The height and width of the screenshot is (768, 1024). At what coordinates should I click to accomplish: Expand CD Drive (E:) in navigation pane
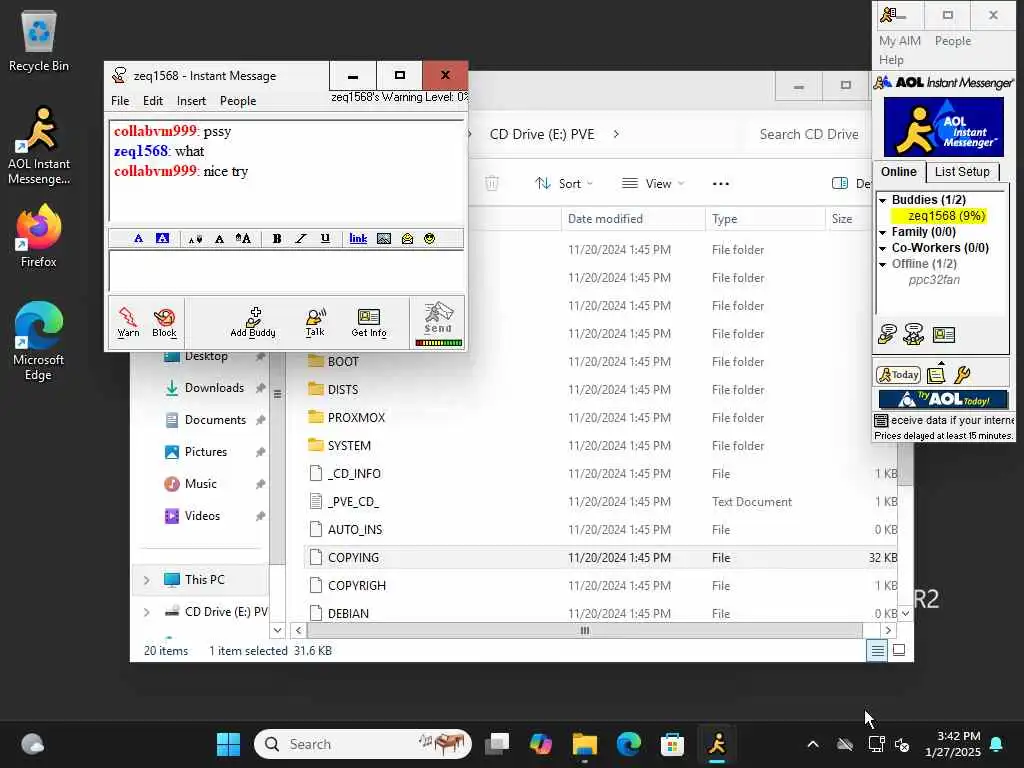pyautogui.click(x=146, y=612)
